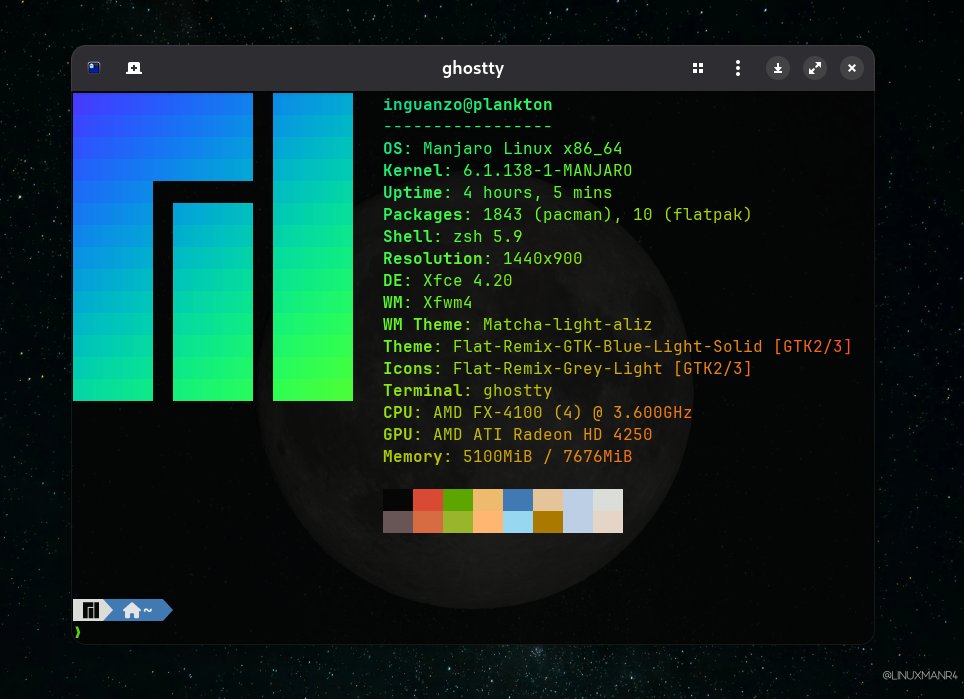Click the 'Shell: zsh 5.9' line
Viewport: 964px width, 699px height.
(x=452, y=237)
